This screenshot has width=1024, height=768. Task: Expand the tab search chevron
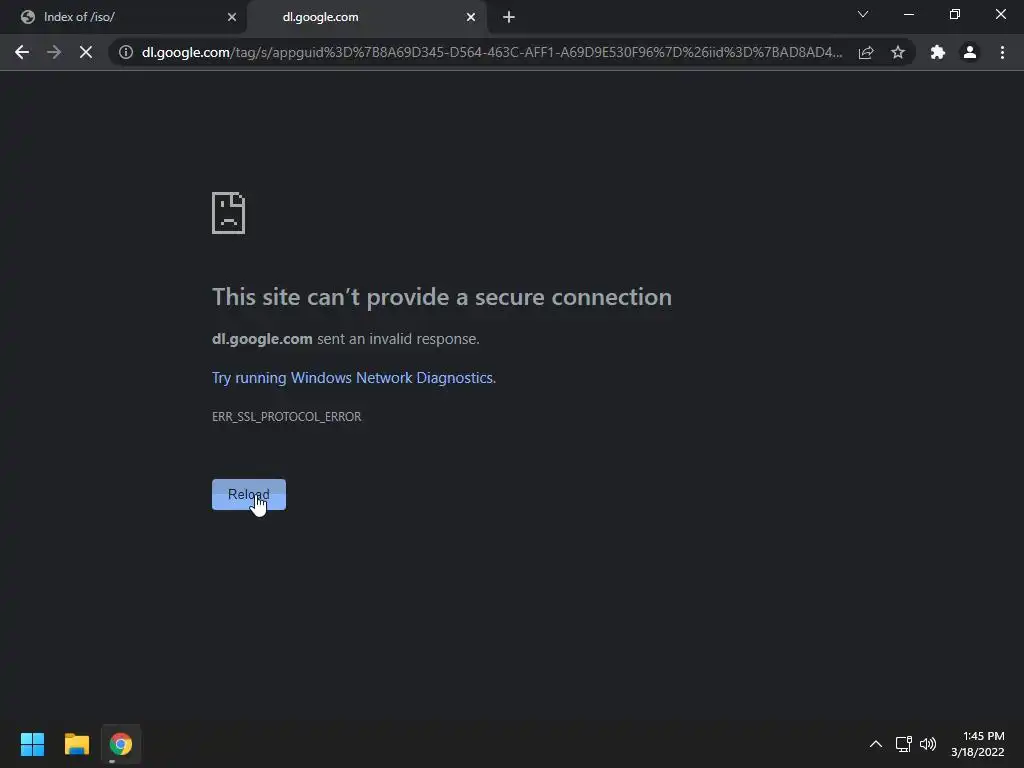click(863, 14)
